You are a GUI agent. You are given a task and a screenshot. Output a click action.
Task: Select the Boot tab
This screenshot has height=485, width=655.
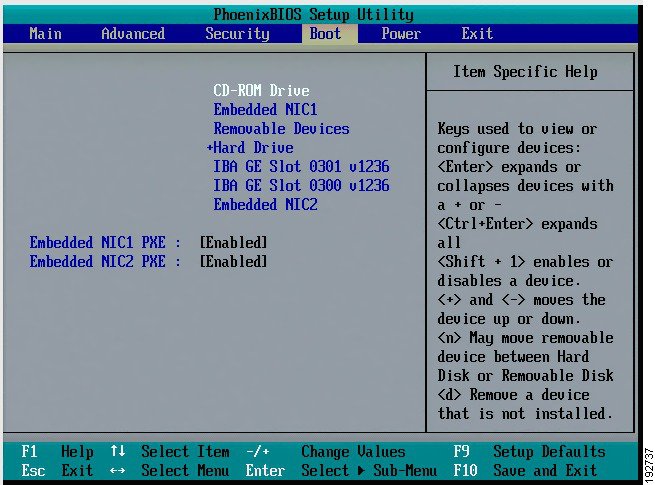(x=329, y=34)
